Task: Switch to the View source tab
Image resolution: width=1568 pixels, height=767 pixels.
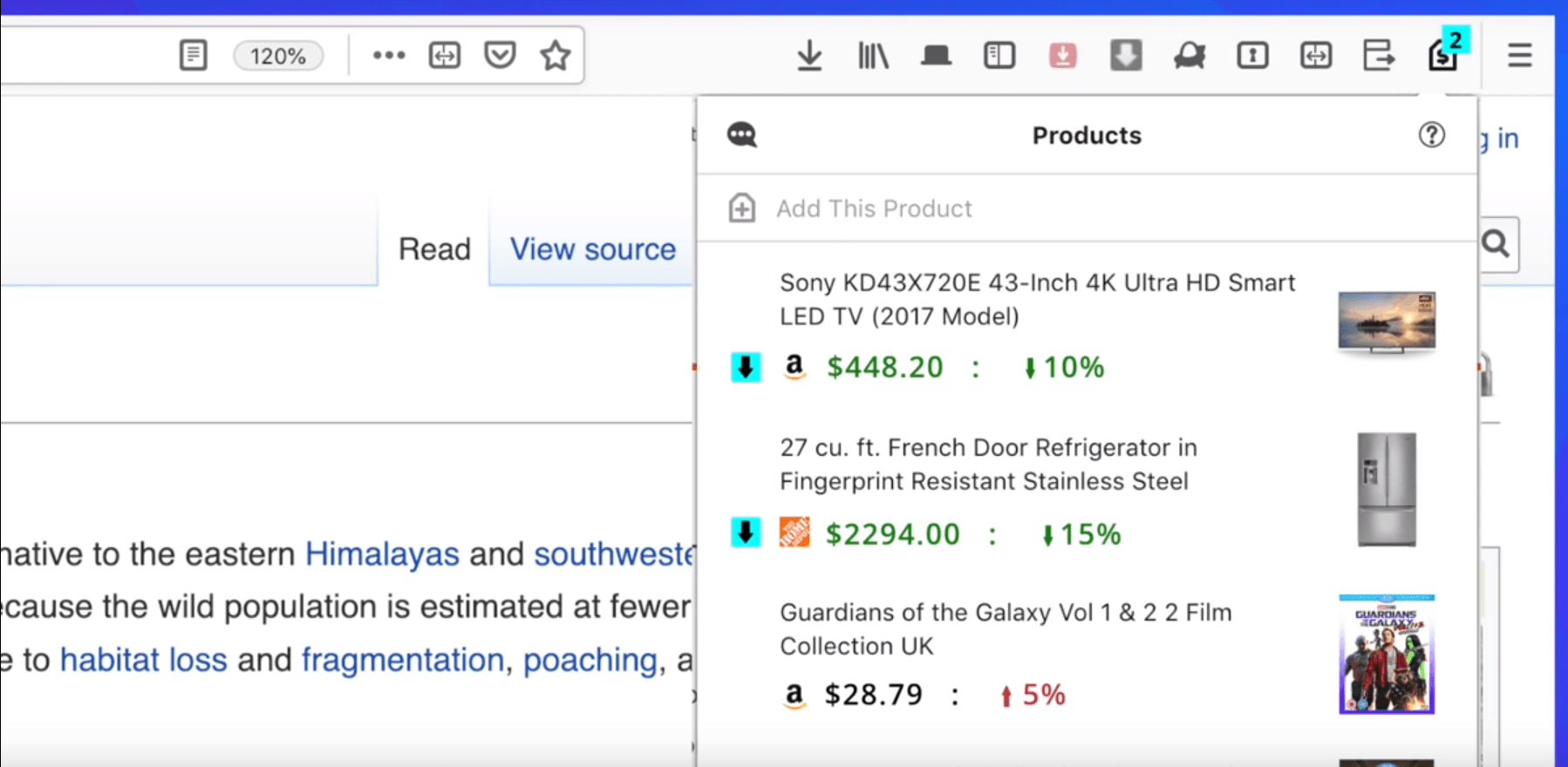Action: pyautogui.click(x=593, y=249)
